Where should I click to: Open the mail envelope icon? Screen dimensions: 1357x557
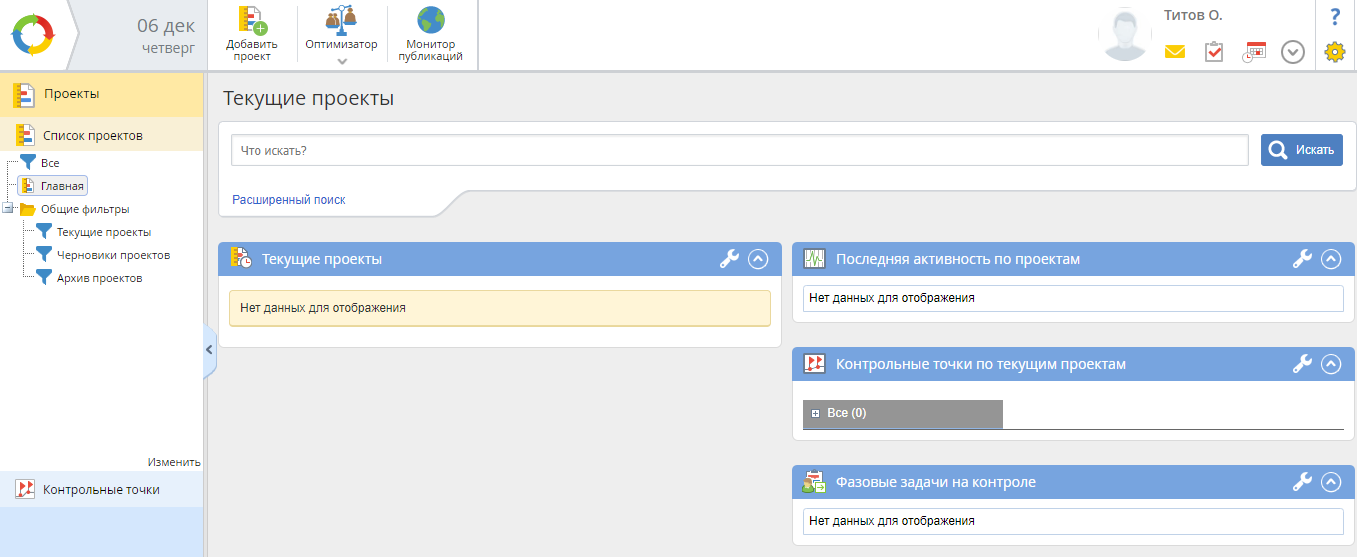pyautogui.click(x=1175, y=52)
